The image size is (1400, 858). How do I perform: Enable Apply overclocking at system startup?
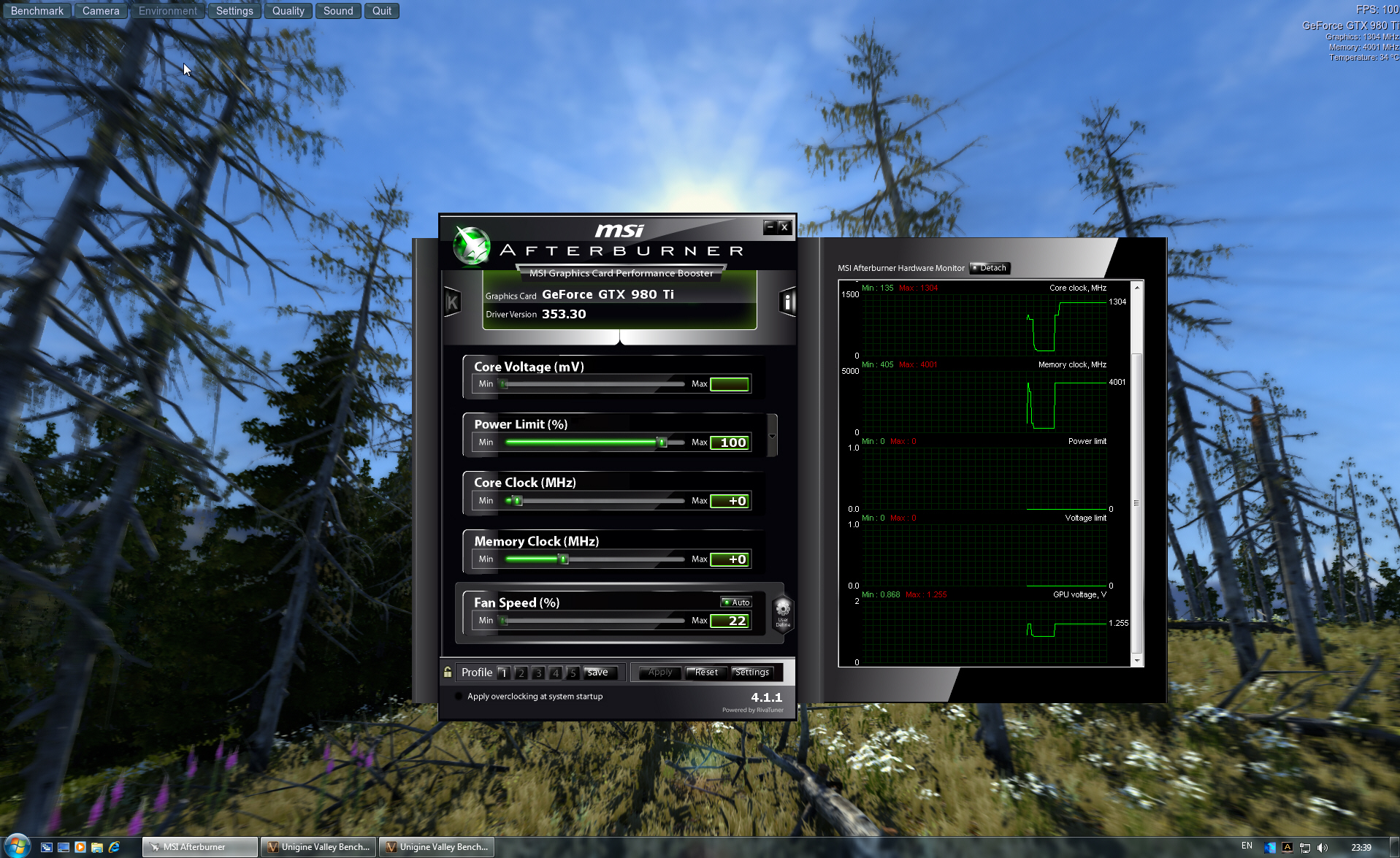459,697
